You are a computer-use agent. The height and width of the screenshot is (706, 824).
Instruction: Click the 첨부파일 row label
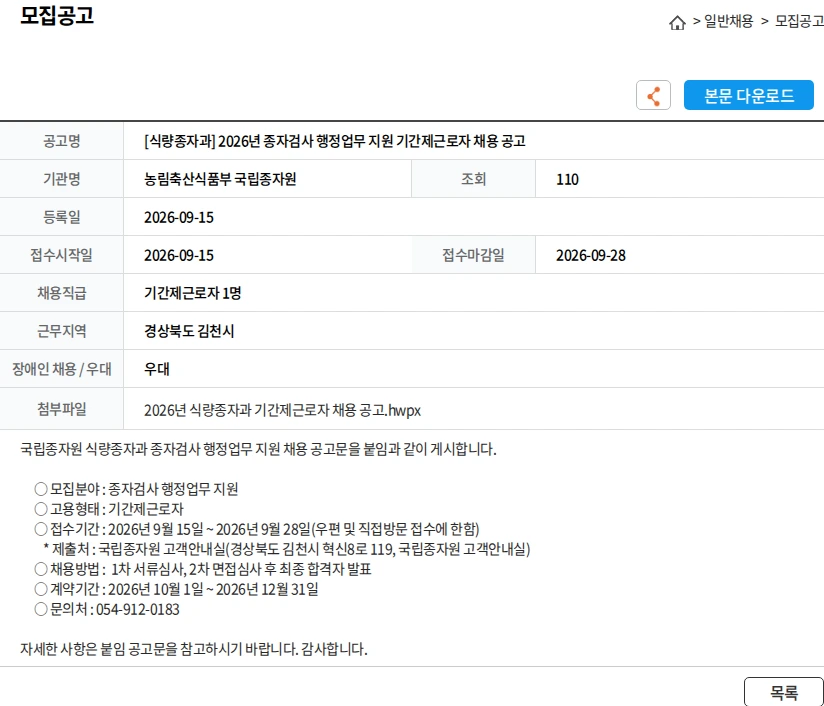coord(61,409)
